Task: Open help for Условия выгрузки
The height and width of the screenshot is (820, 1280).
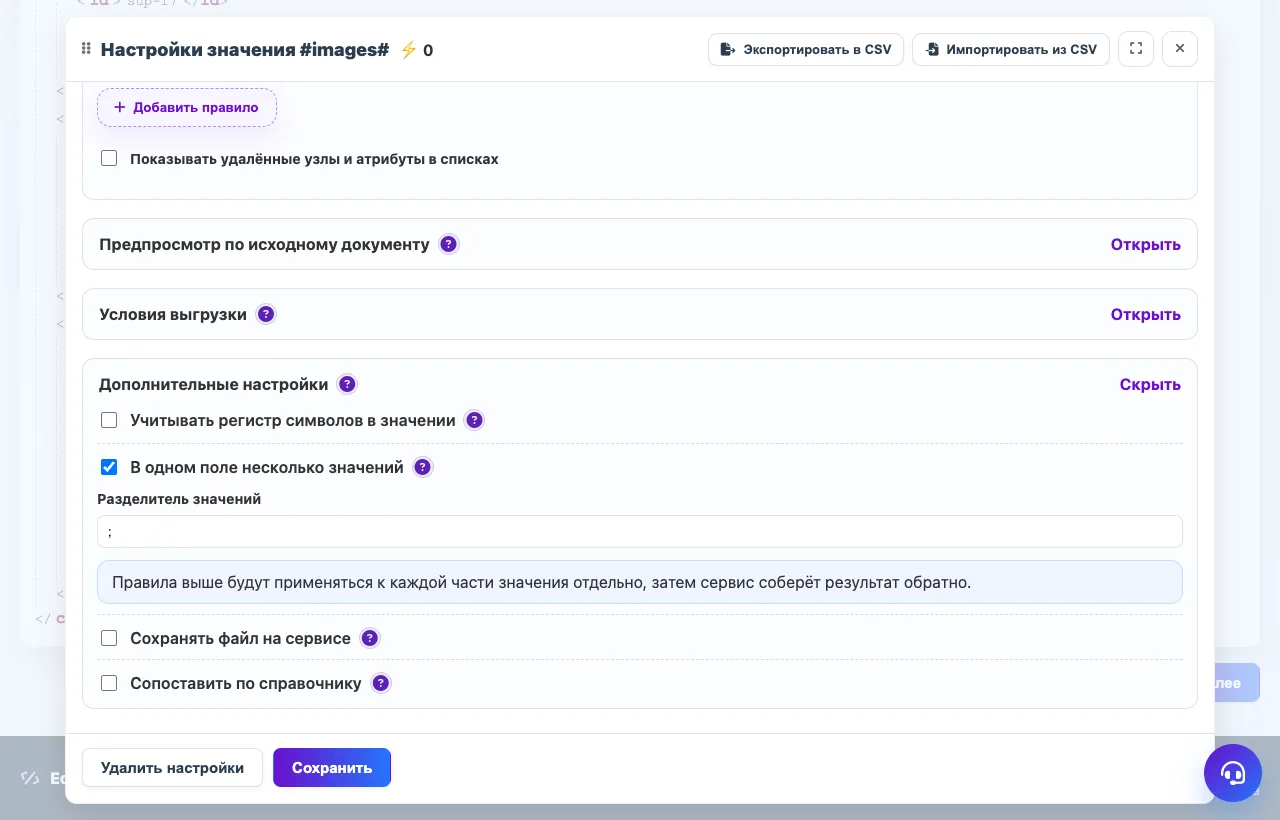Action: click(x=266, y=314)
